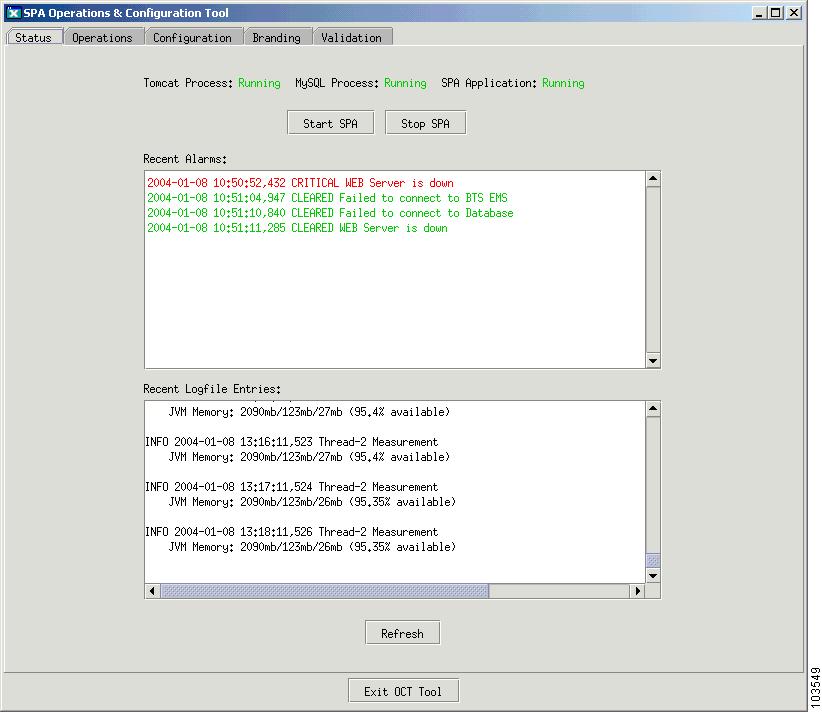Screen dimensions: 822x712
Task: Click the Start SPA button
Action: (330, 123)
